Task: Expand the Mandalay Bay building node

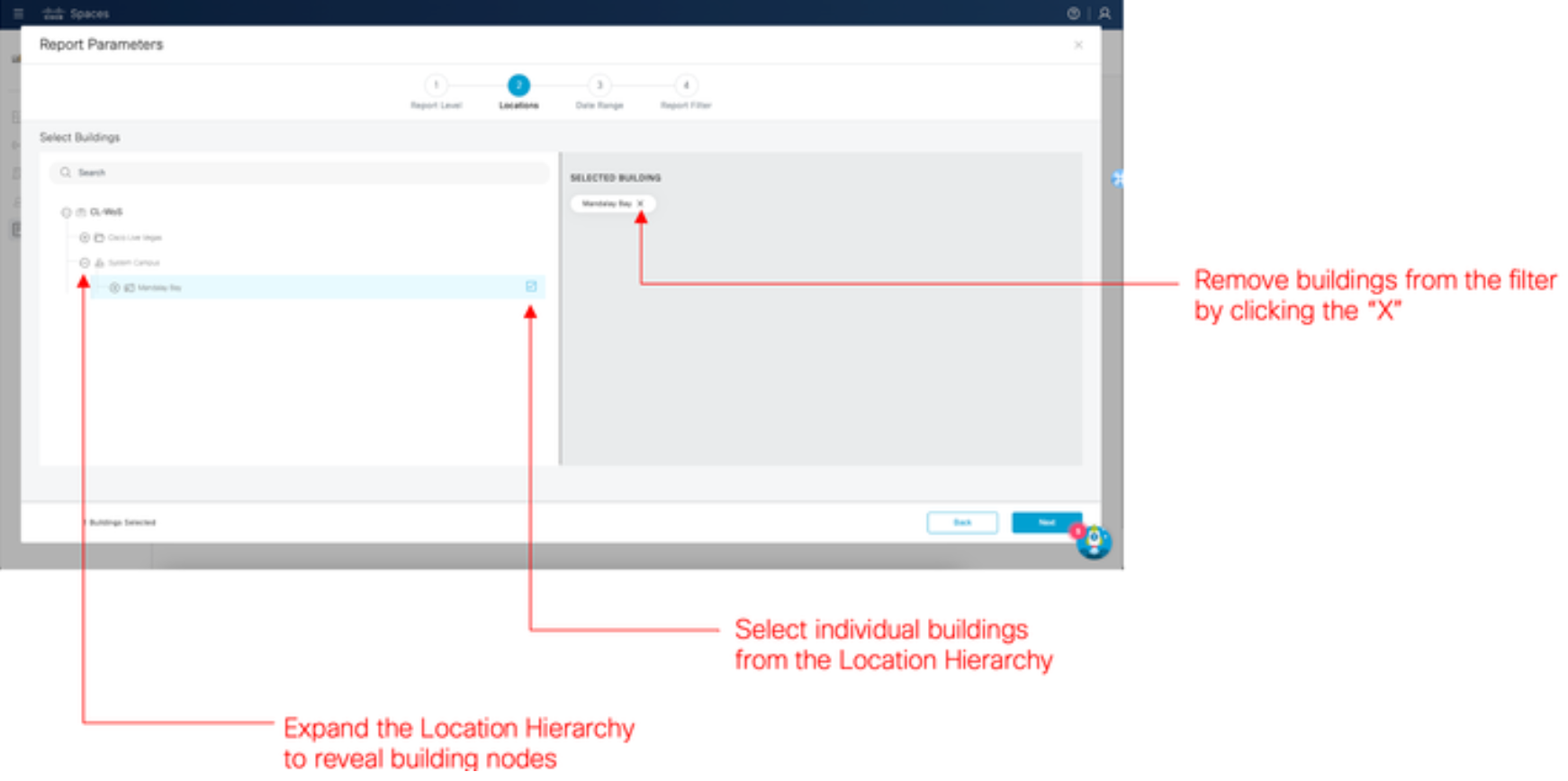Action: pos(114,288)
